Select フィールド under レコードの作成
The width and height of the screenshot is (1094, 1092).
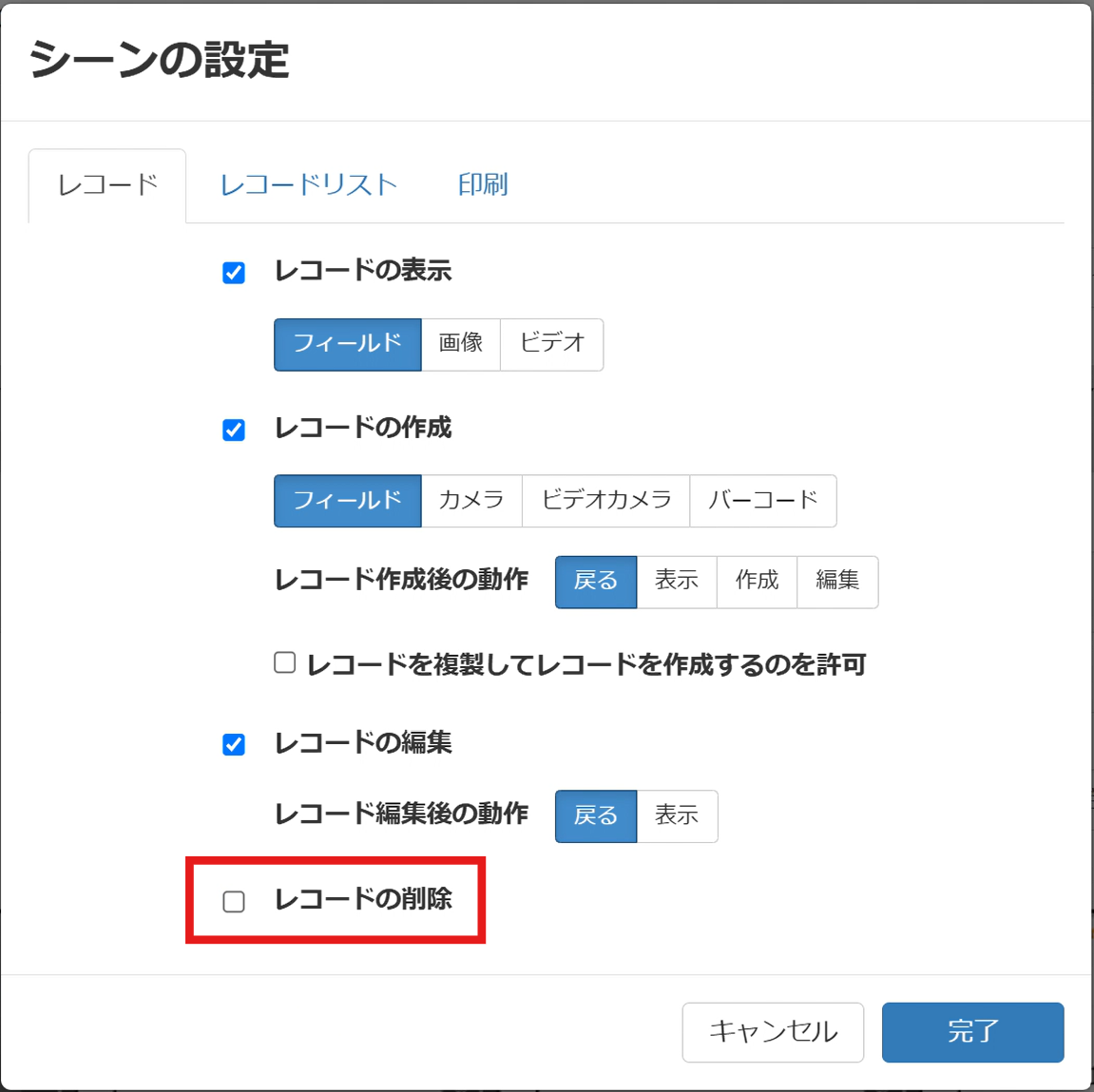pos(348,501)
